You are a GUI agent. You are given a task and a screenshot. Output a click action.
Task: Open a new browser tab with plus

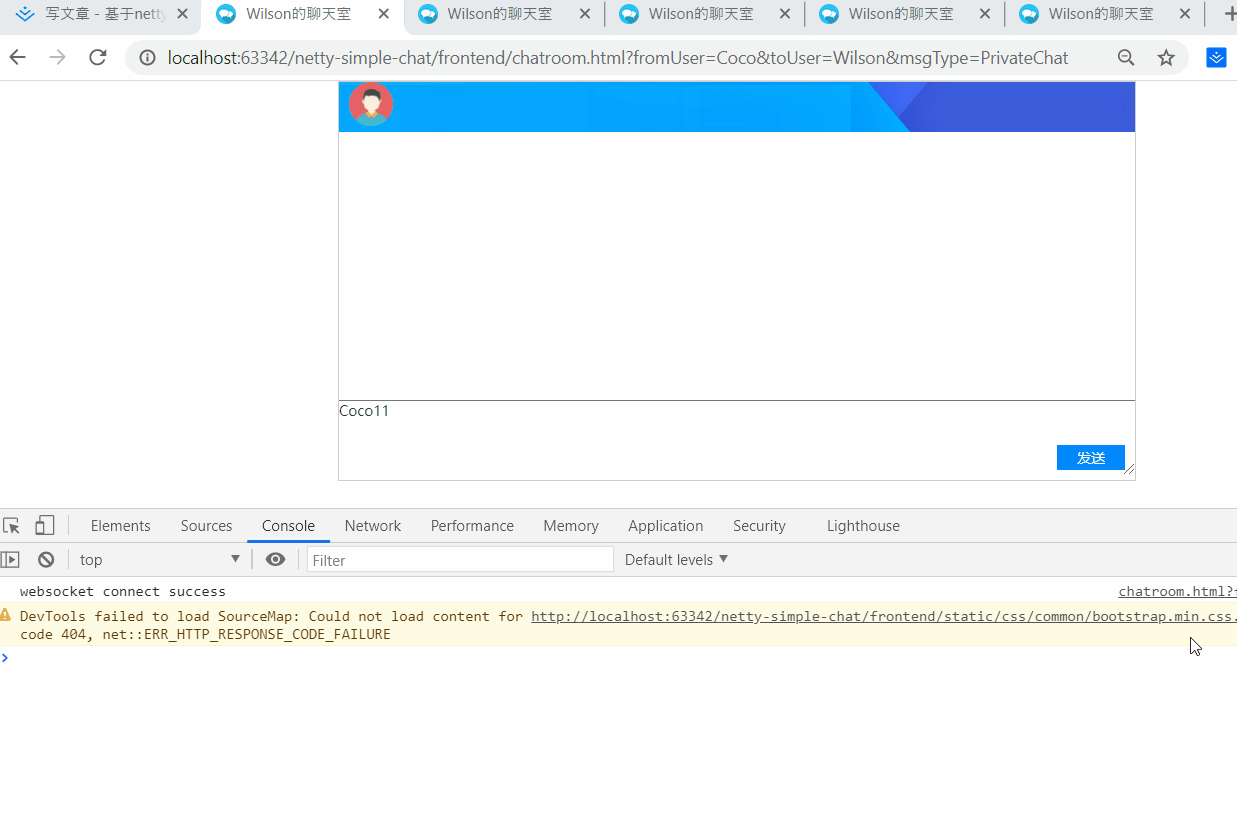[x=1230, y=15]
